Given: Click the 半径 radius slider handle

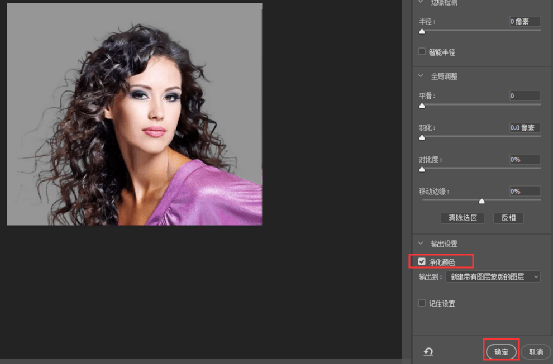Looking at the screenshot, I should 422,32.
